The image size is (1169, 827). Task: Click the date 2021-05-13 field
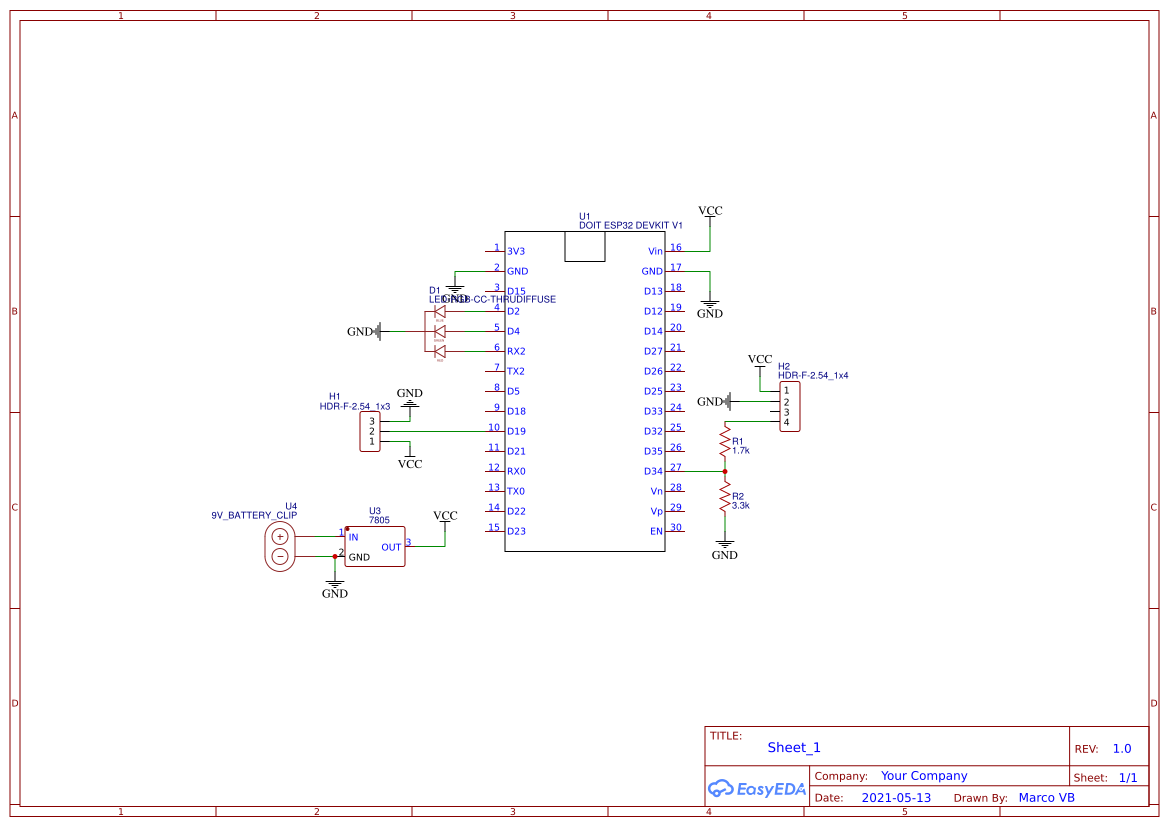pyautogui.click(x=897, y=797)
